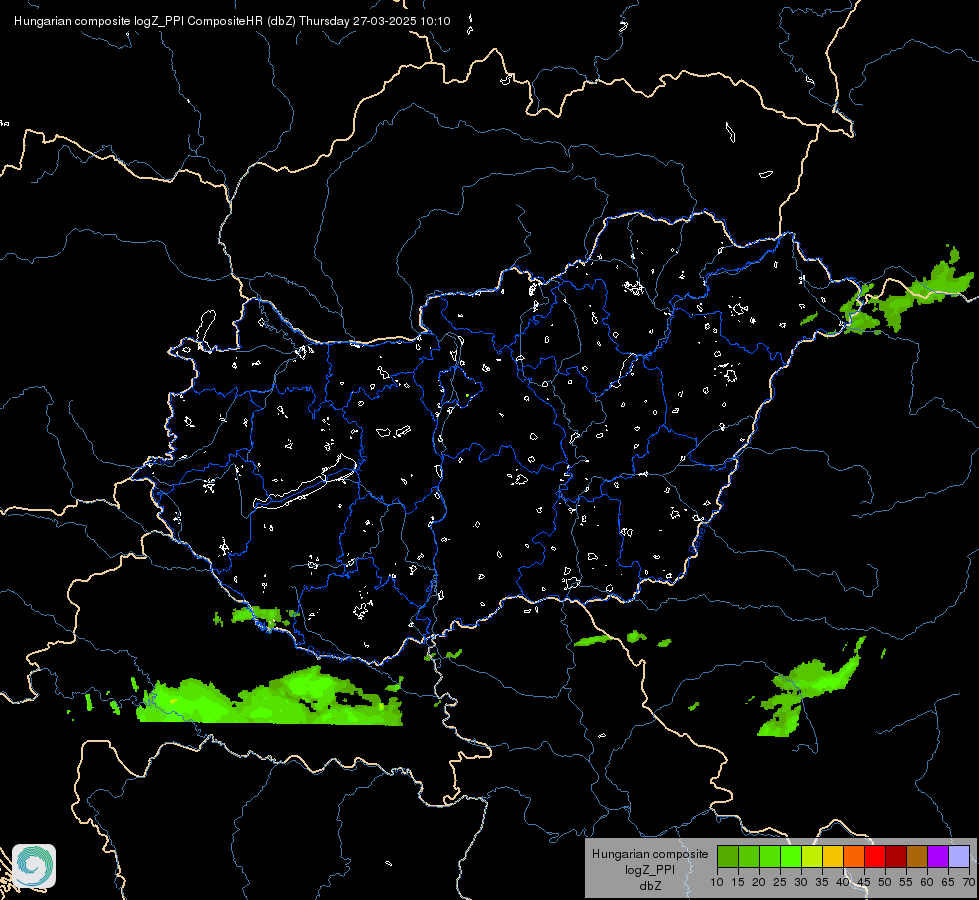Click the white outline of Lake Balaton

point(305,483)
